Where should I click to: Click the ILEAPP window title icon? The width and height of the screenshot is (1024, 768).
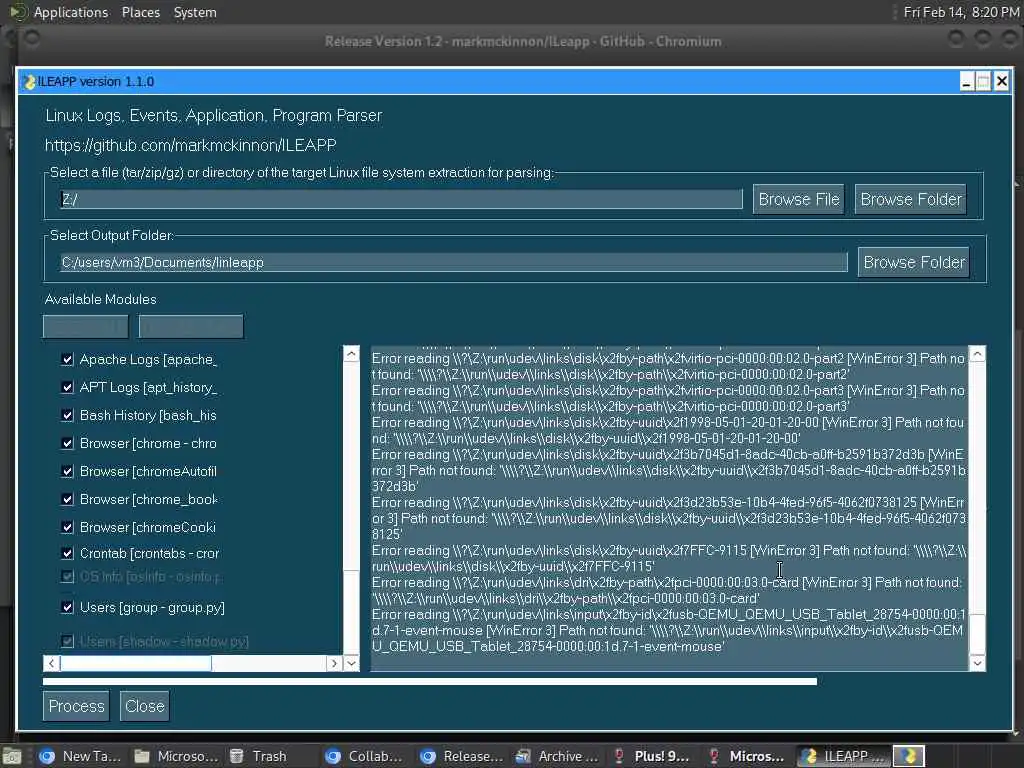pos(28,82)
